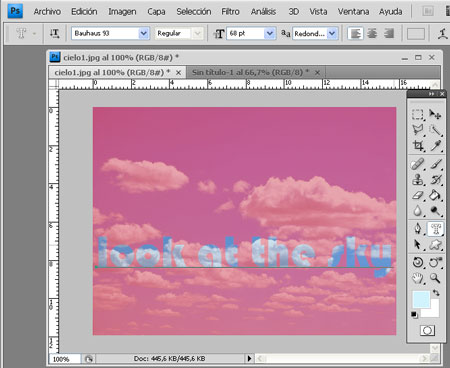
Task: Open the warp text dialog
Action: point(443,33)
